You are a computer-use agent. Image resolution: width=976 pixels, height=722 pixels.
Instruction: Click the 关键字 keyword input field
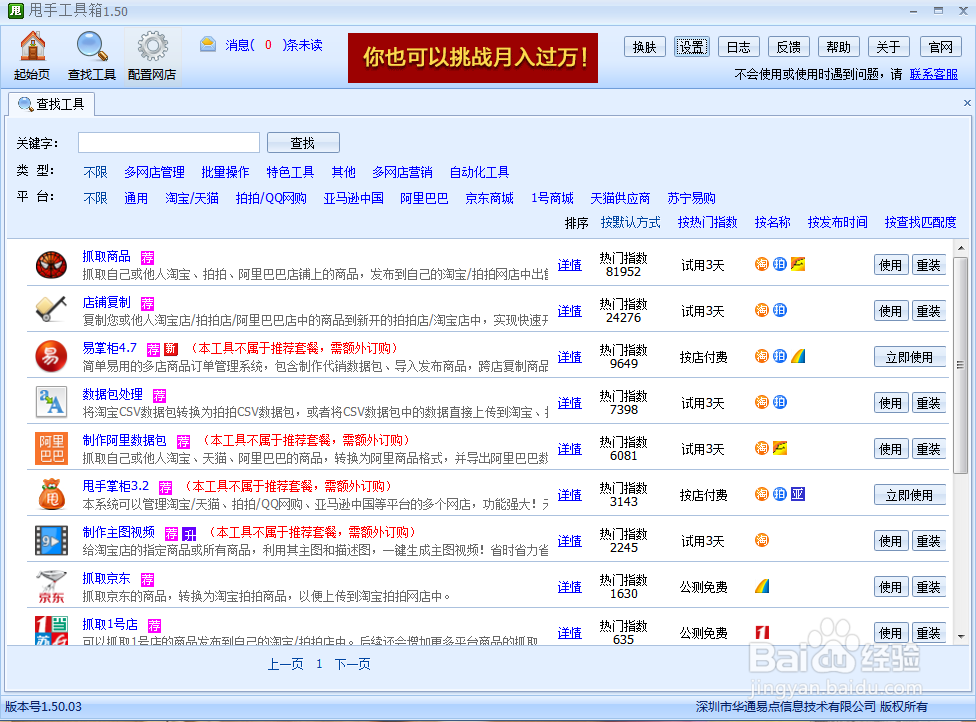point(168,142)
